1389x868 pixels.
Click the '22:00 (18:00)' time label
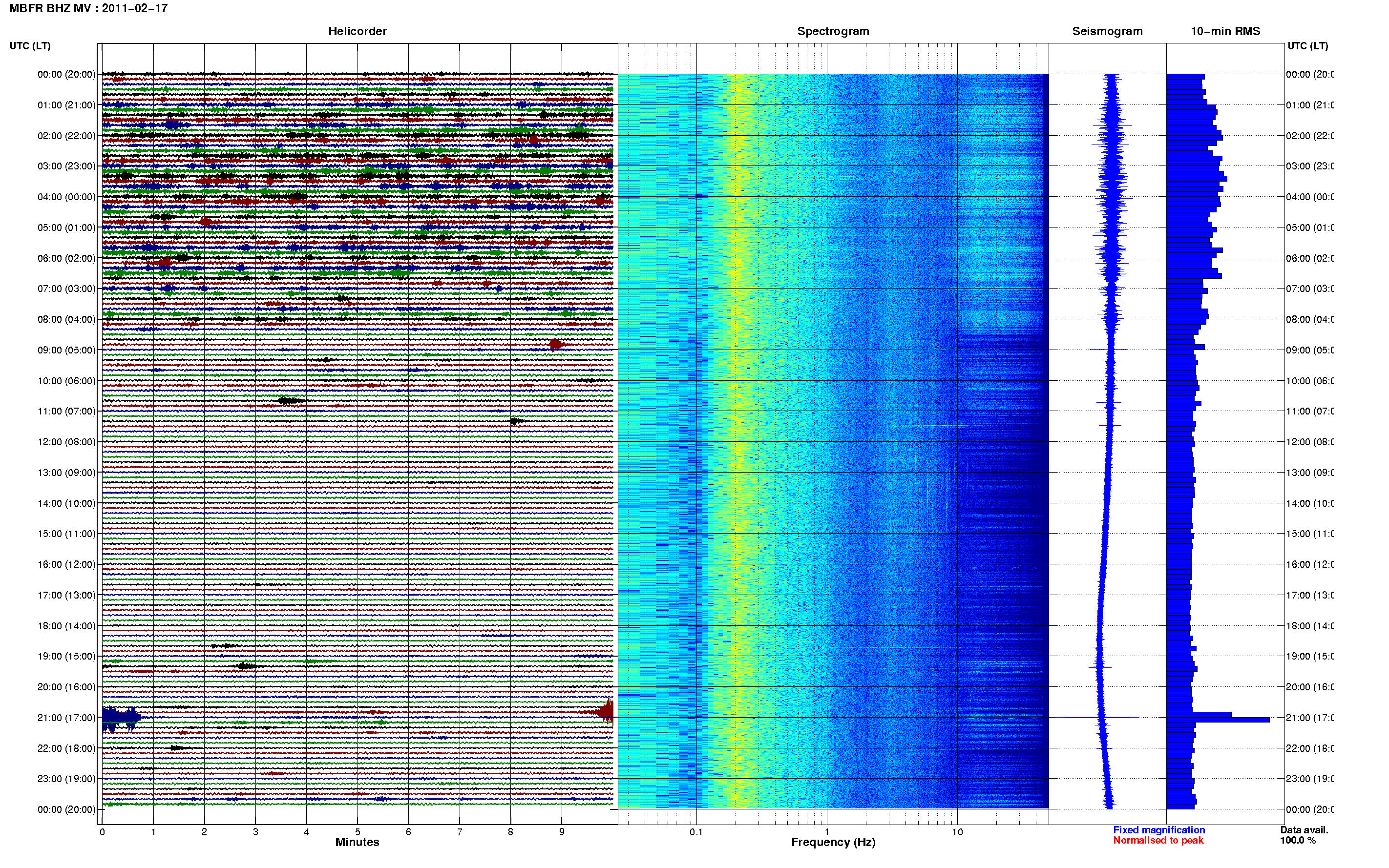(66, 748)
